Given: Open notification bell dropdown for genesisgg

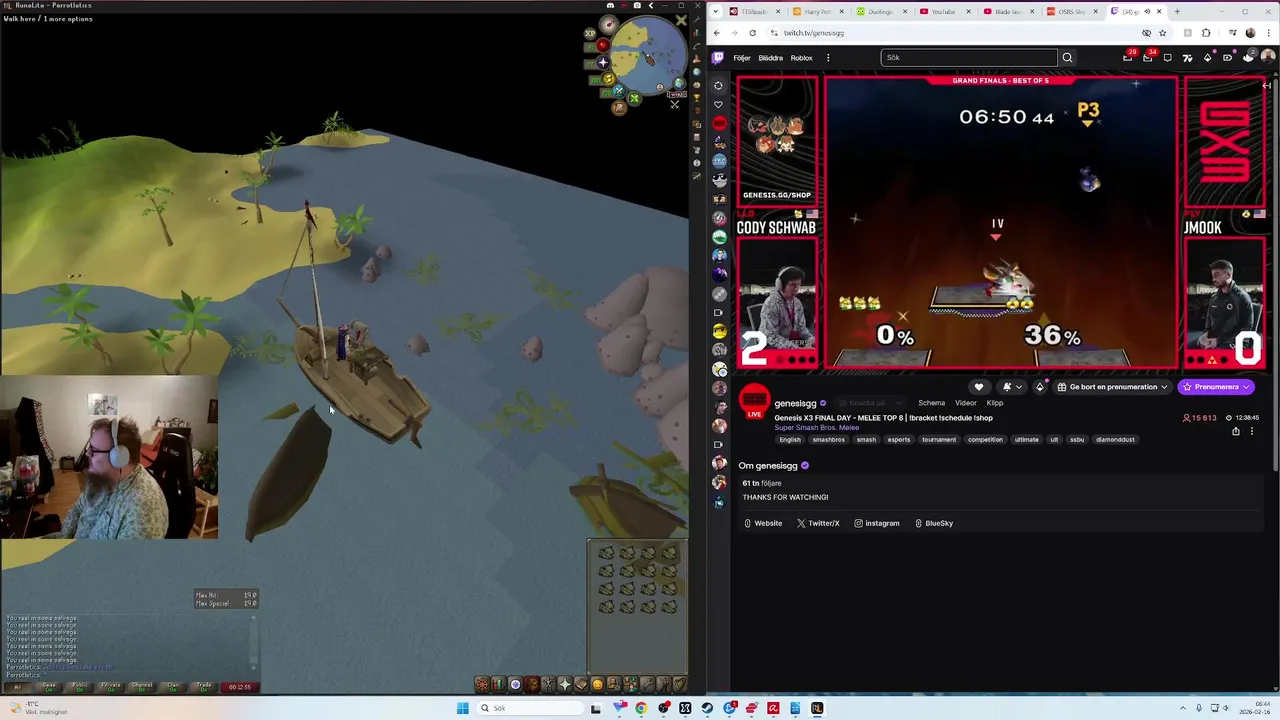Looking at the screenshot, I should click(x=1012, y=387).
